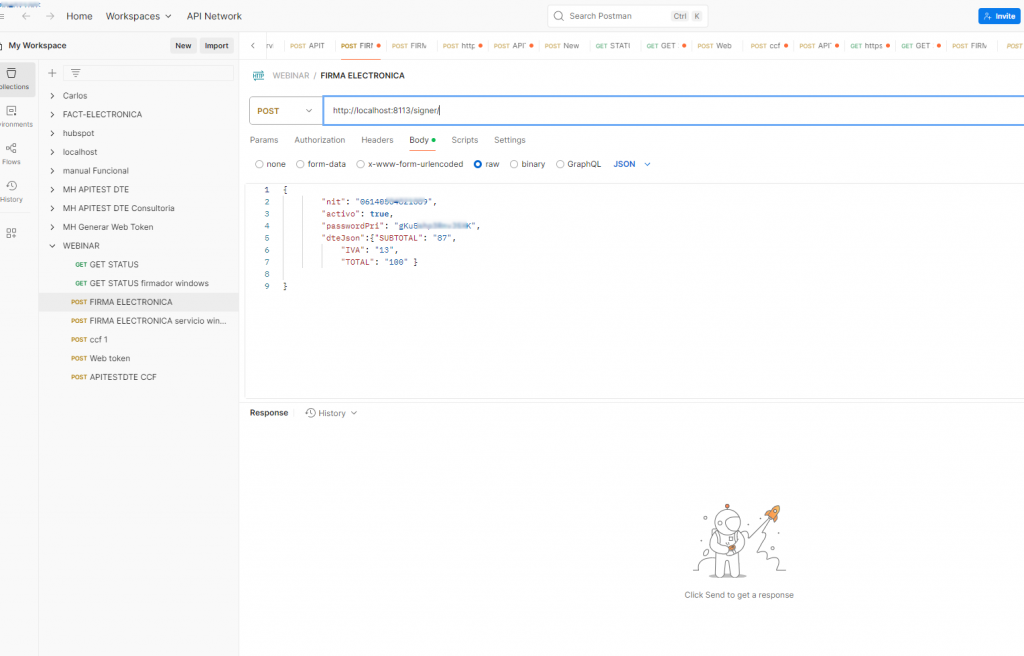Click the filter icon in collections search
The image size is (1024, 656).
pyautogui.click(x=76, y=73)
